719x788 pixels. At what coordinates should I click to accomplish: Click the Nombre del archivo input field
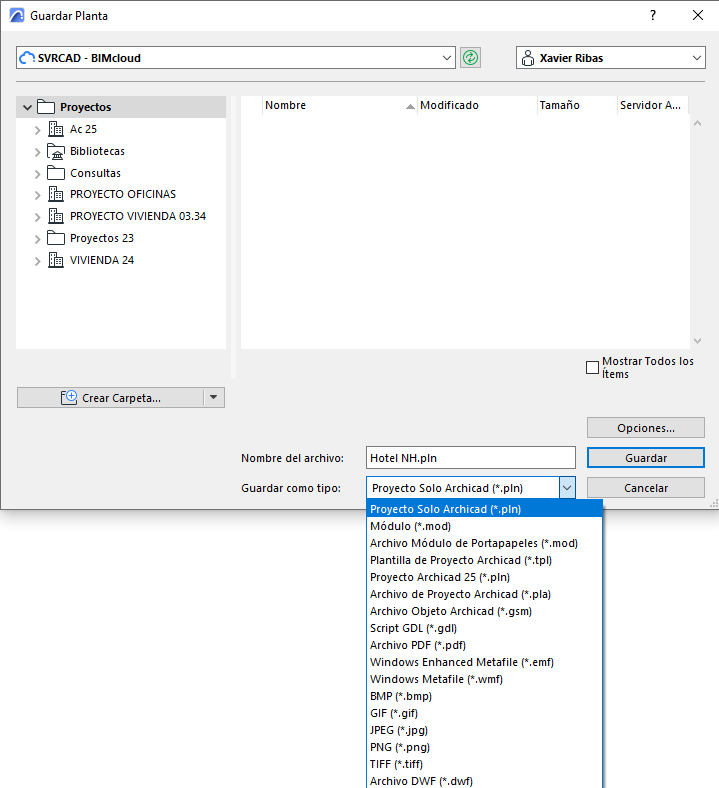[x=471, y=458]
